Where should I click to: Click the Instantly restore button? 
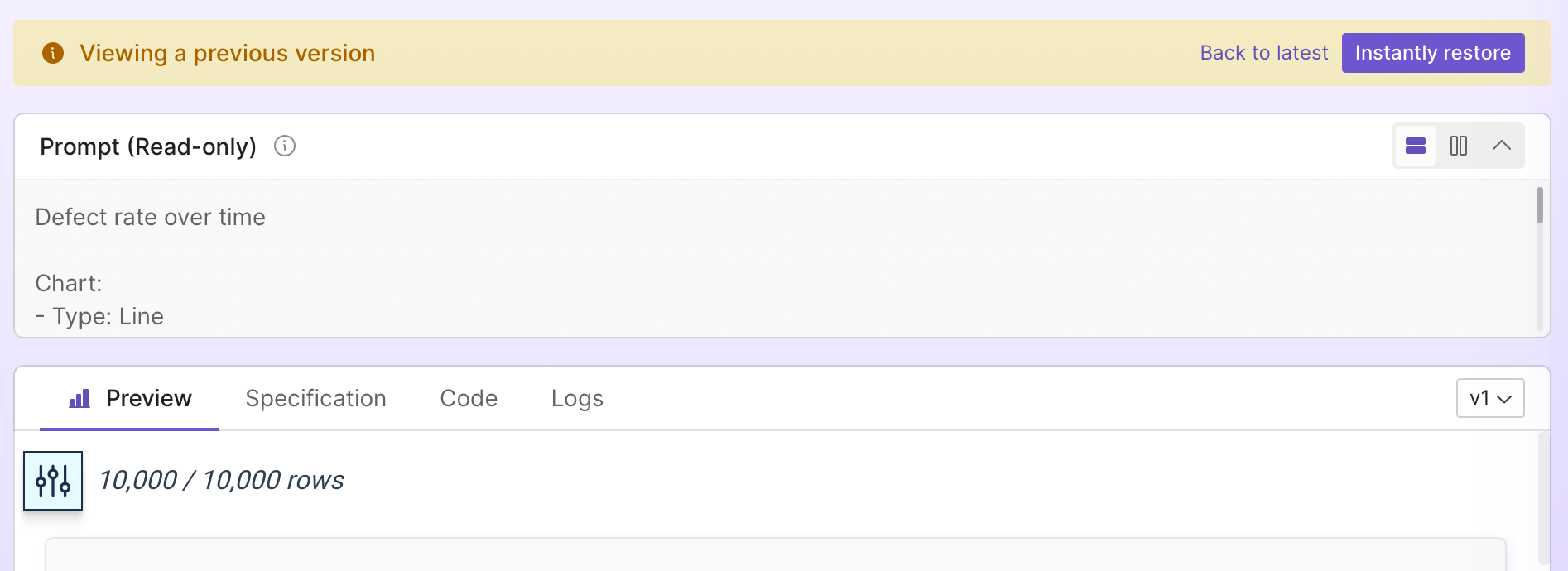click(x=1433, y=53)
